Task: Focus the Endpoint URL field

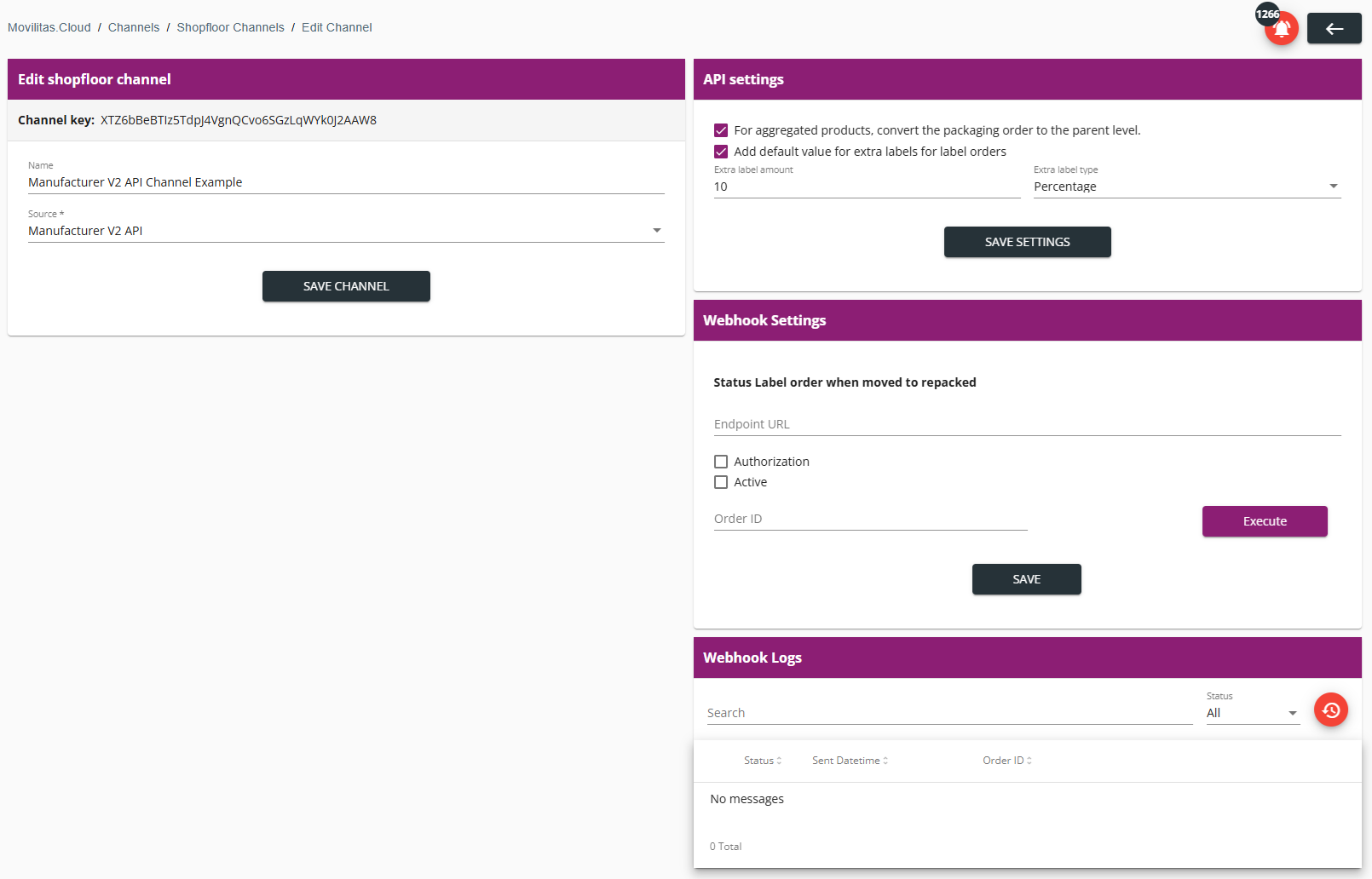Action: [x=1028, y=424]
